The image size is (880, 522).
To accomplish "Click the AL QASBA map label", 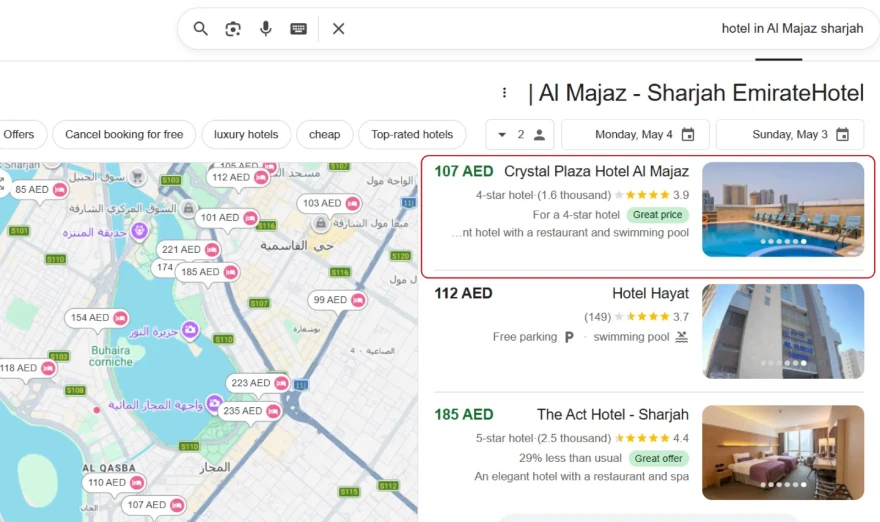I will pyautogui.click(x=109, y=468).
